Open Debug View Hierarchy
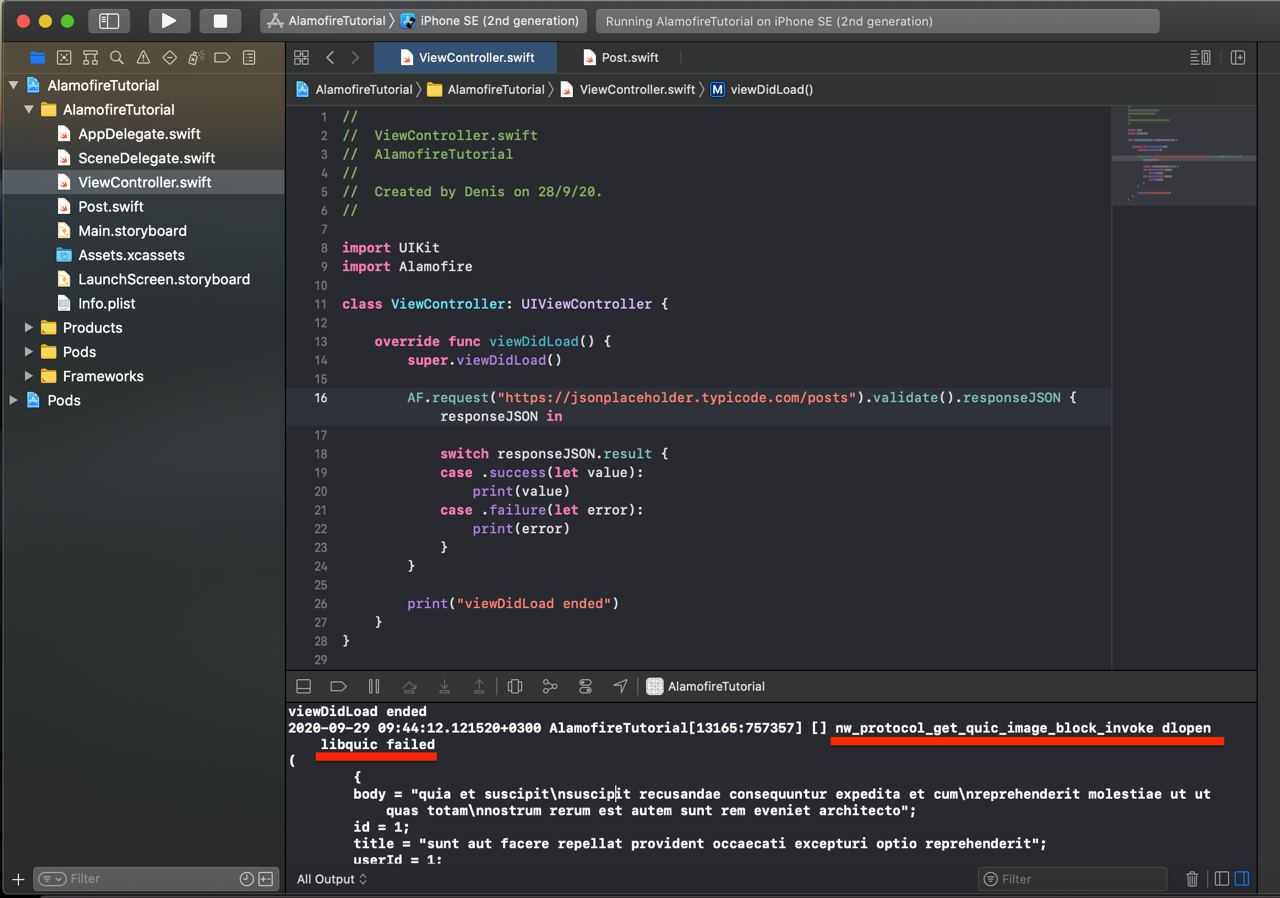1280x898 pixels. (x=515, y=686)
